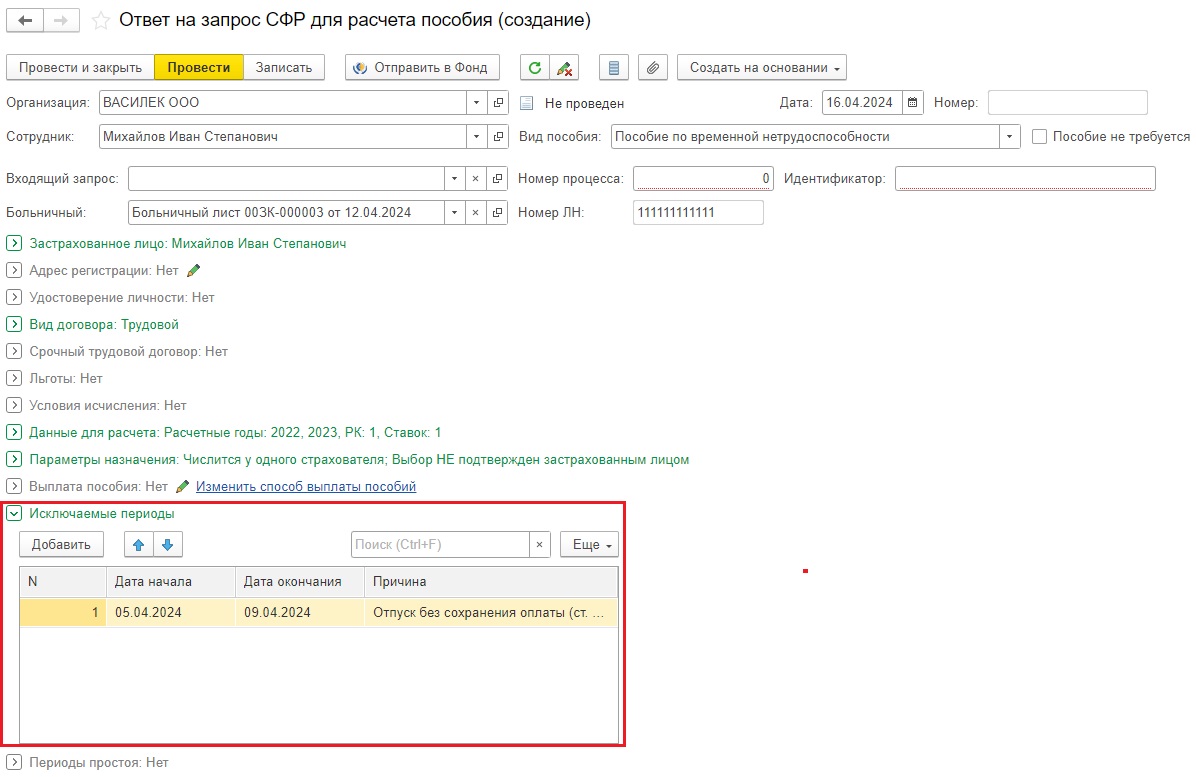Click the Записать button
Image resolution: width=1196 pixels, height=777 pixels.
(x=284, y=68)
